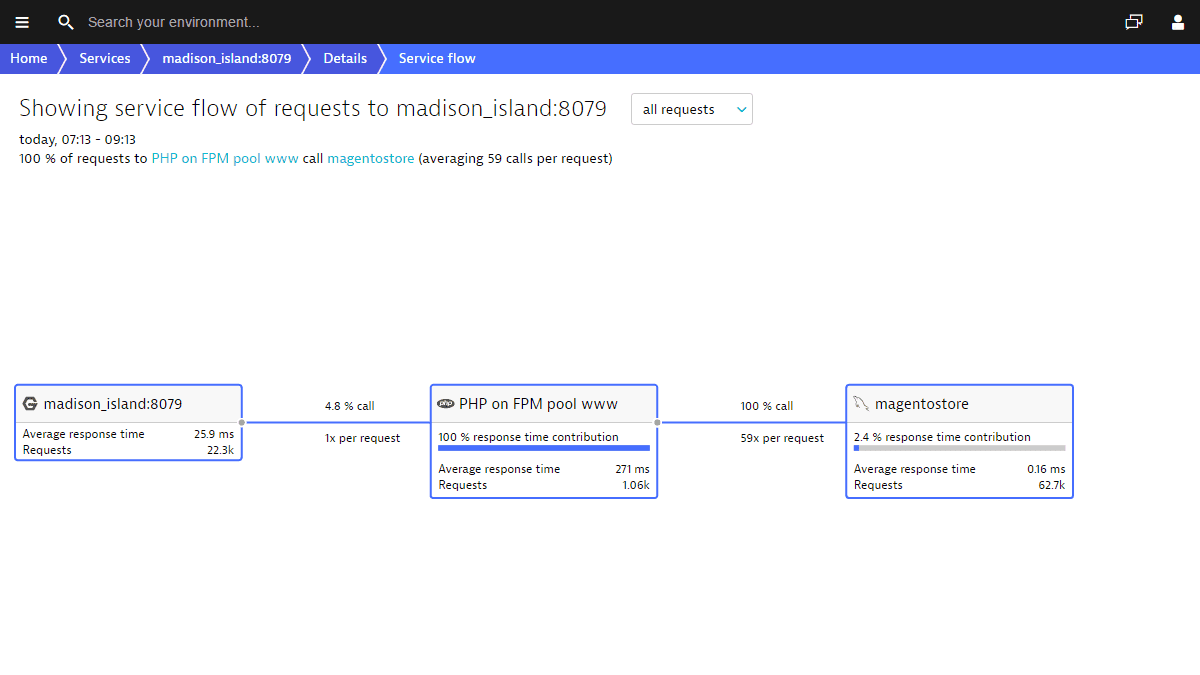Select the Service flow breadcrumb

pos(437,58)
